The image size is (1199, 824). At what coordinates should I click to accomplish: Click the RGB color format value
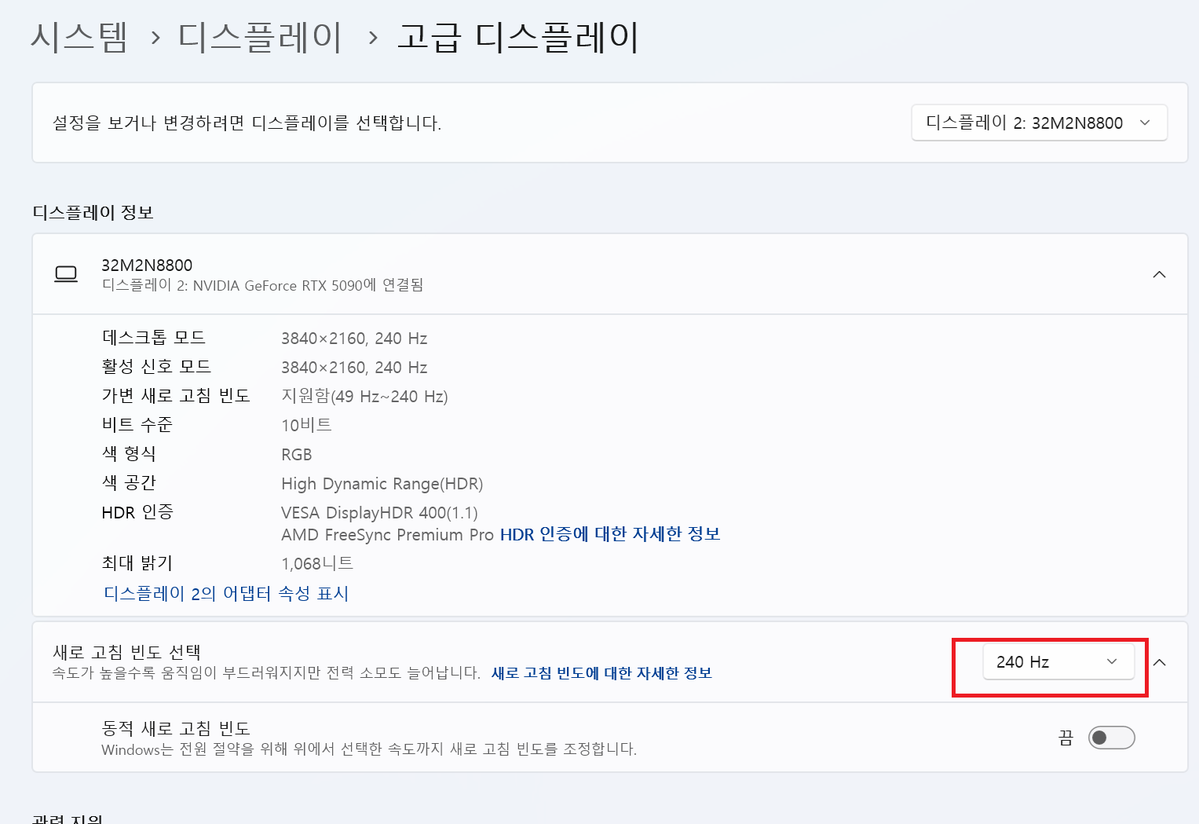297,455
